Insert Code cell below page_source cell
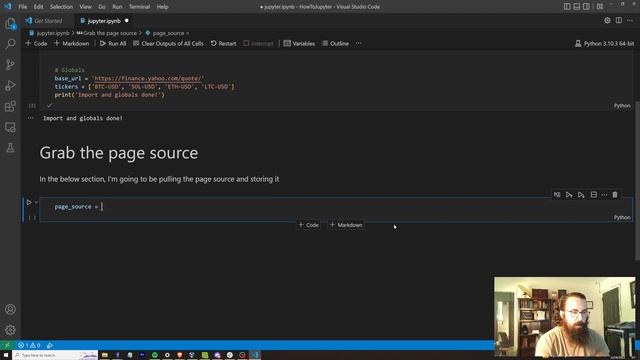640x360 pixels. pyautogui.click(x=309, y=225)
